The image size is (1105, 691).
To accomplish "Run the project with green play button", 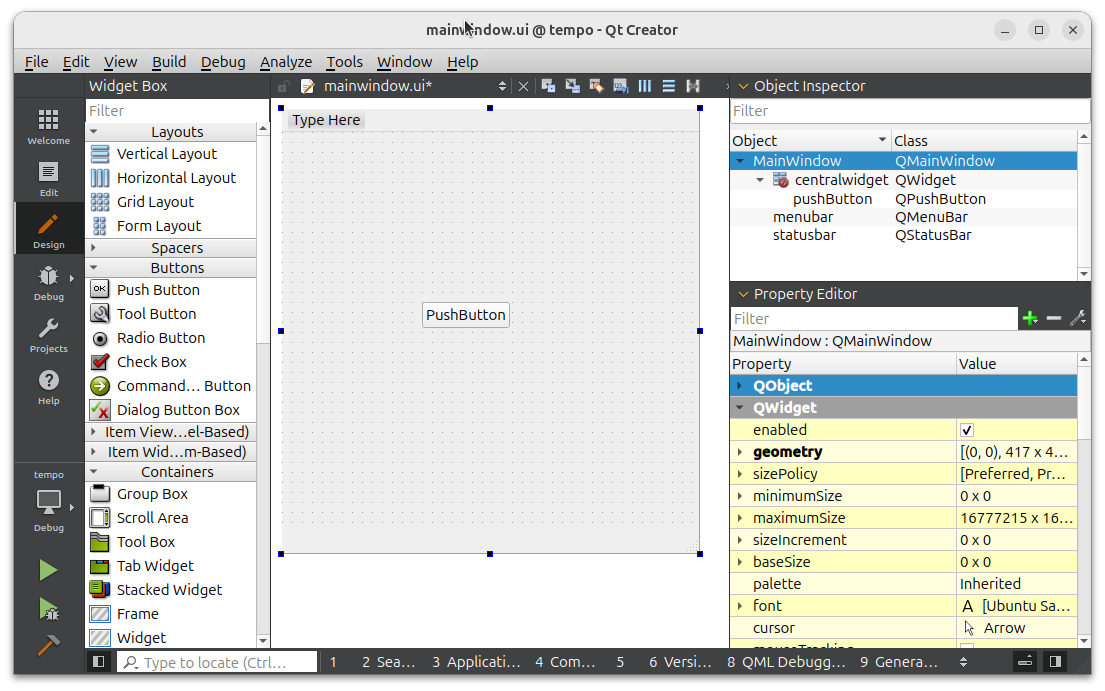I will 48,570.
